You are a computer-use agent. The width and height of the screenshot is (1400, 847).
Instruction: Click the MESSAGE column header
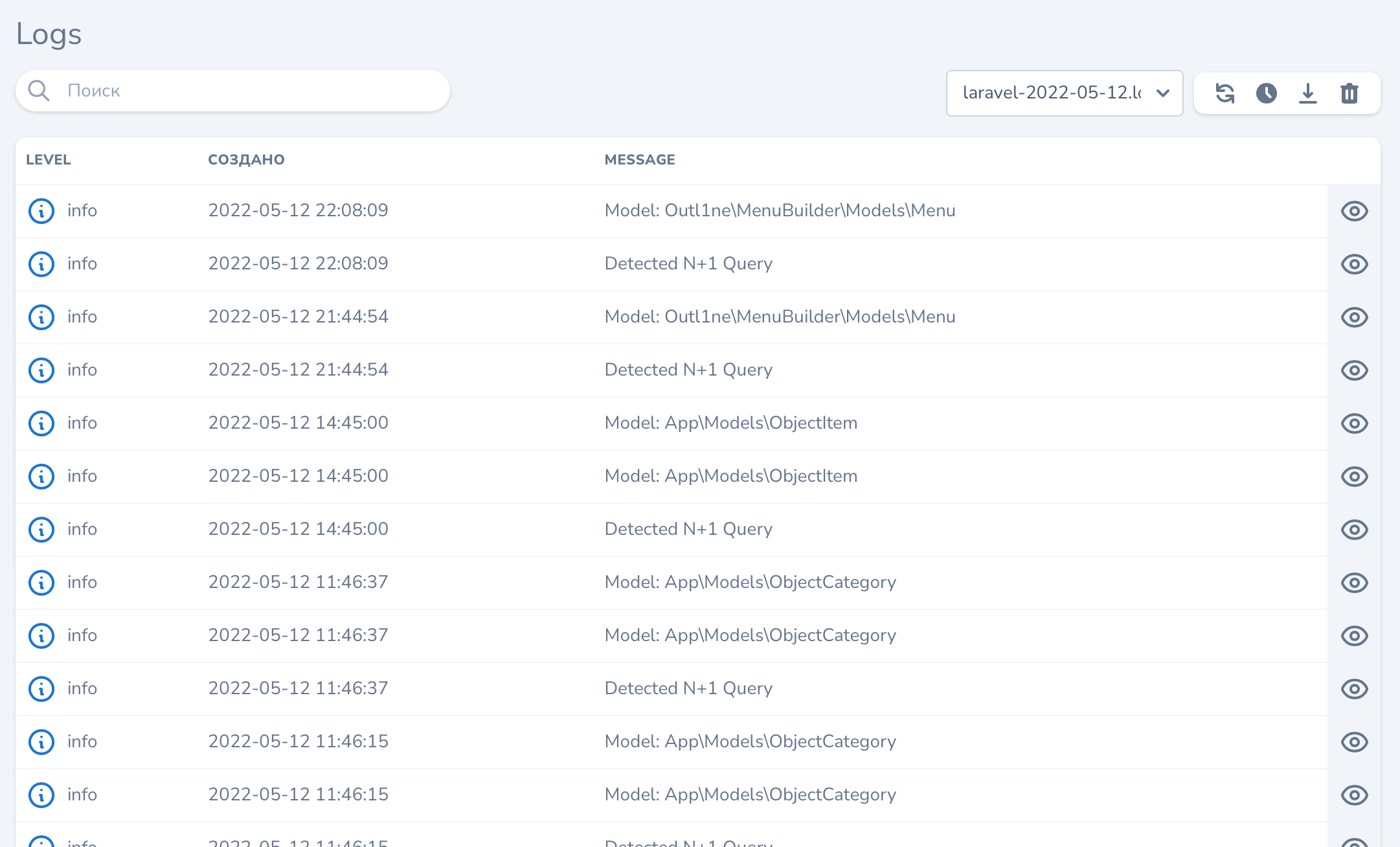coord(640,160)
